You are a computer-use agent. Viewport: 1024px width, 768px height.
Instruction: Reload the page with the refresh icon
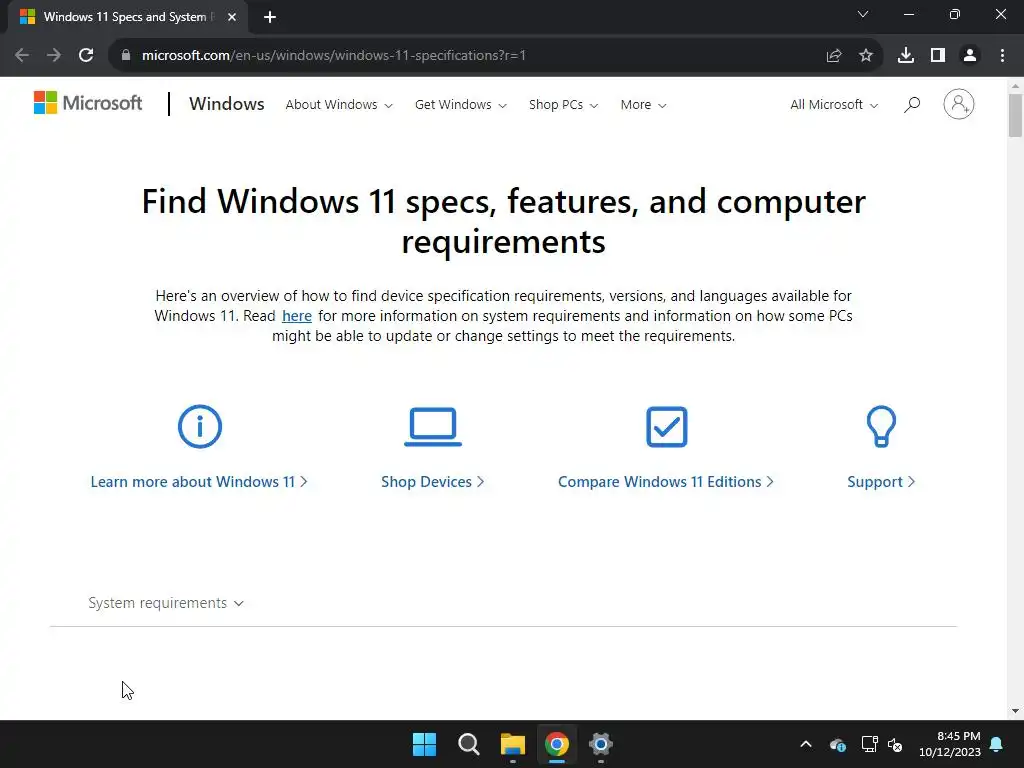(x=86, y=56)
